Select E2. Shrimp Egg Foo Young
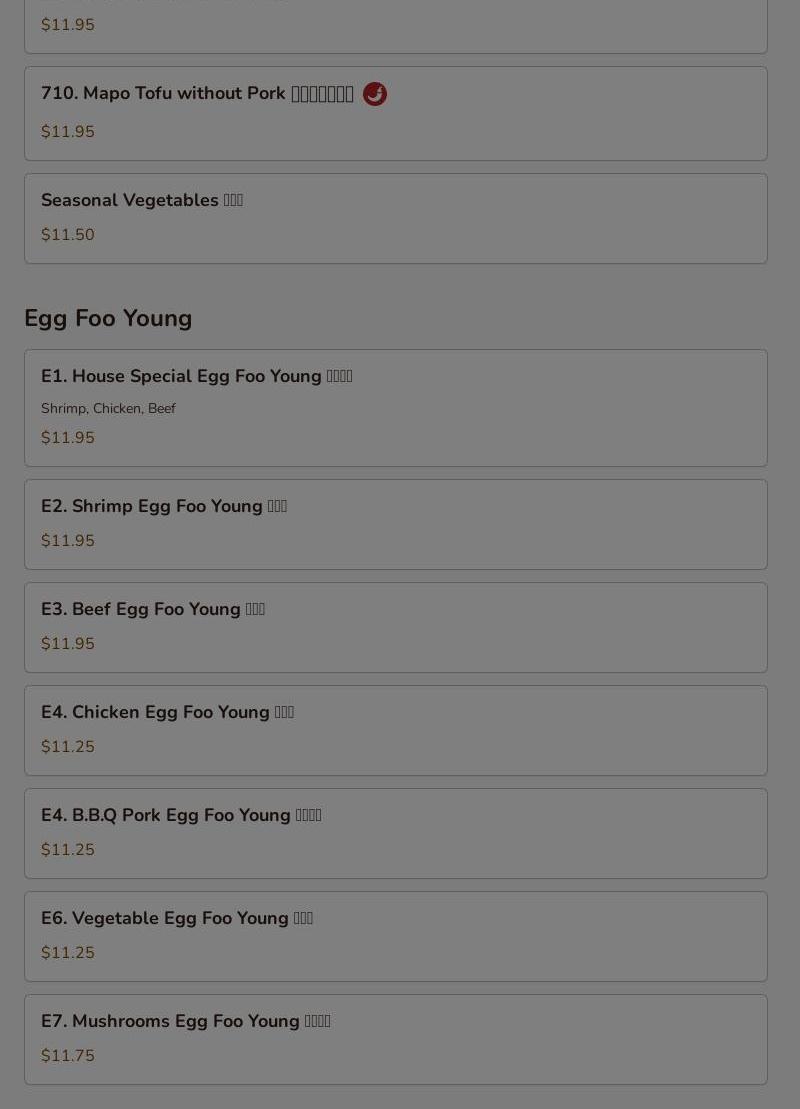The image size is (800, 1109). (x=395, y=524)
